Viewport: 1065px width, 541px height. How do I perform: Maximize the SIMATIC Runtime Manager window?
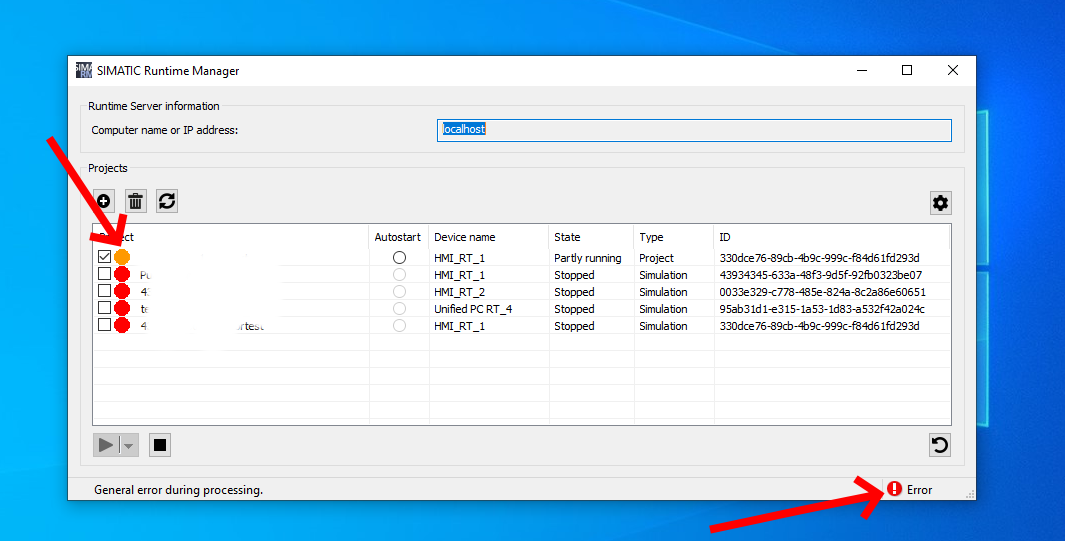click(907, 71)
